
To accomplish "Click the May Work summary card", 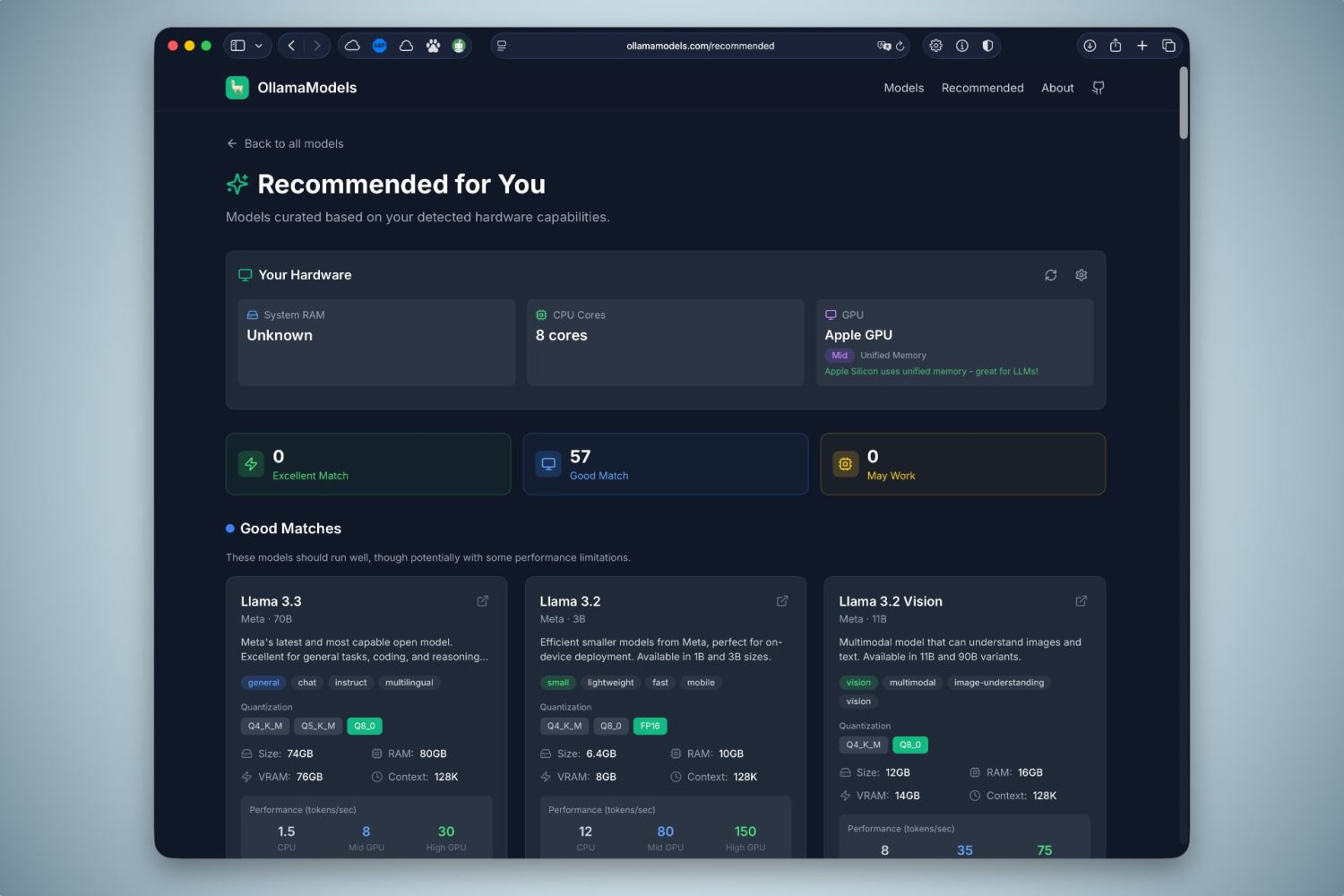I will click(963, 464).
